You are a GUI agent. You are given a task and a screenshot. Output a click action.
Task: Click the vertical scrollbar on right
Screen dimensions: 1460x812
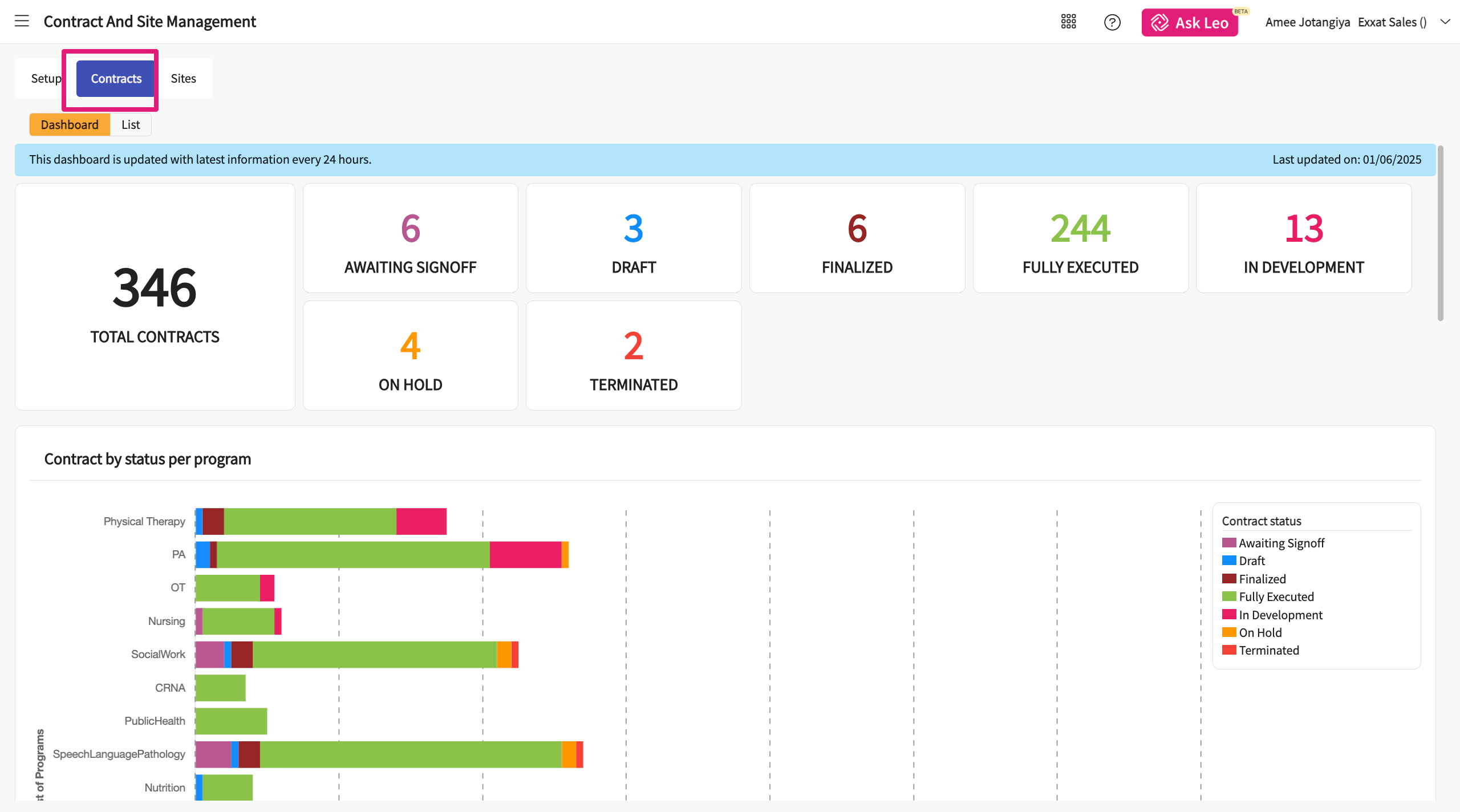pos(1440,234)
